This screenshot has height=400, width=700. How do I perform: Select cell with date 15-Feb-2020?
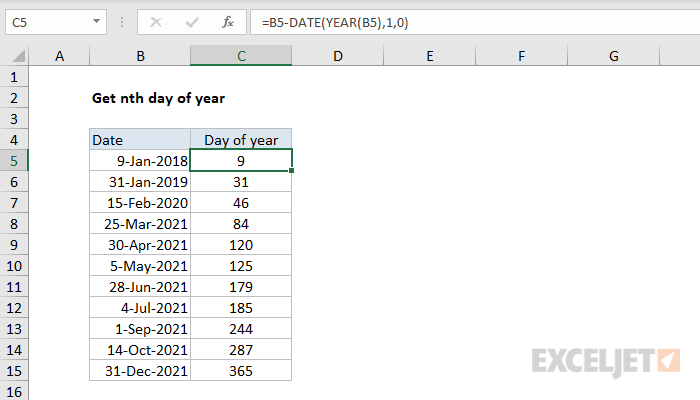click(140, 203)
